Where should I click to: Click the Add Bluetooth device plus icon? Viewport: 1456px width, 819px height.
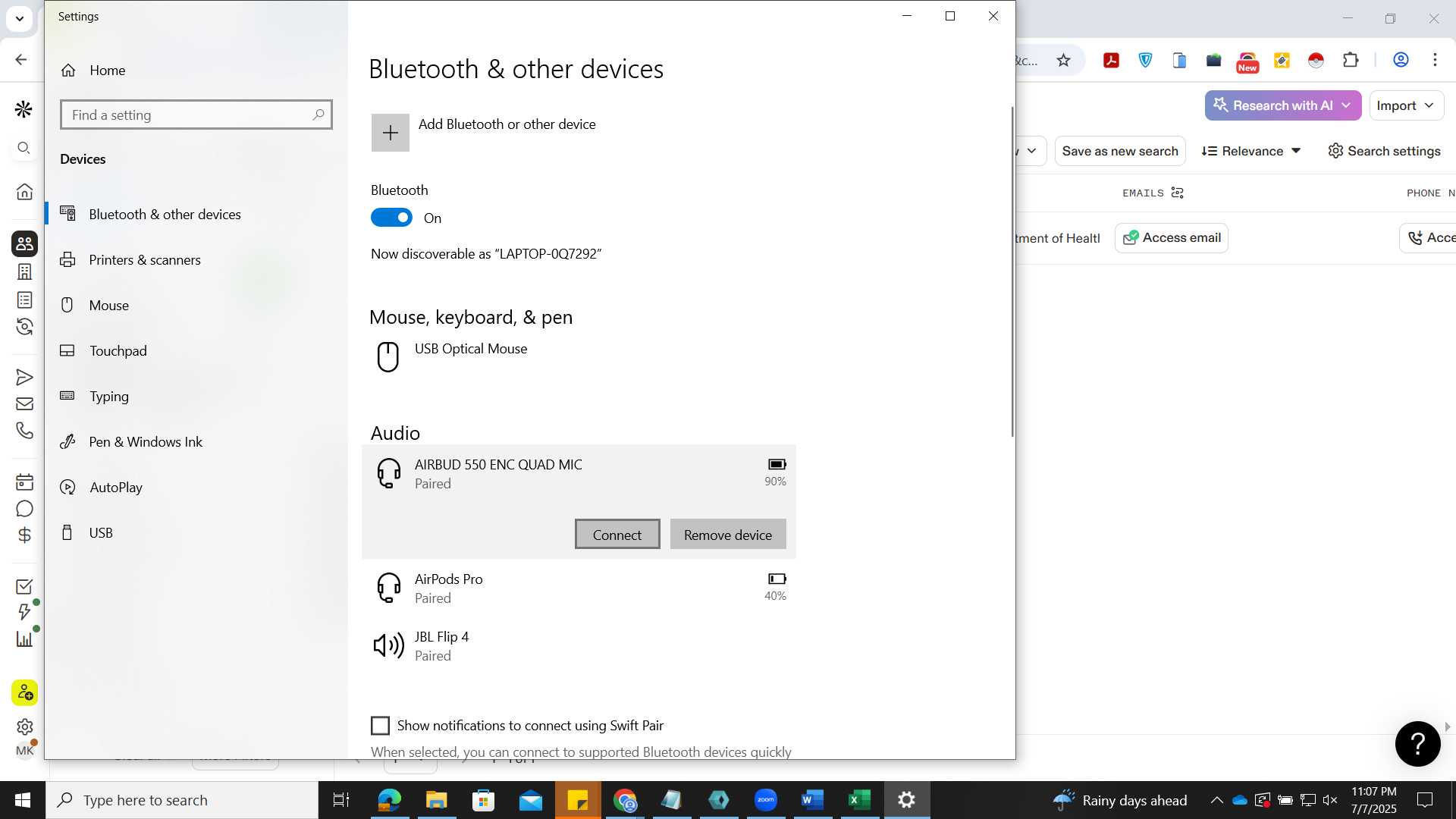(x=390, y=133)
